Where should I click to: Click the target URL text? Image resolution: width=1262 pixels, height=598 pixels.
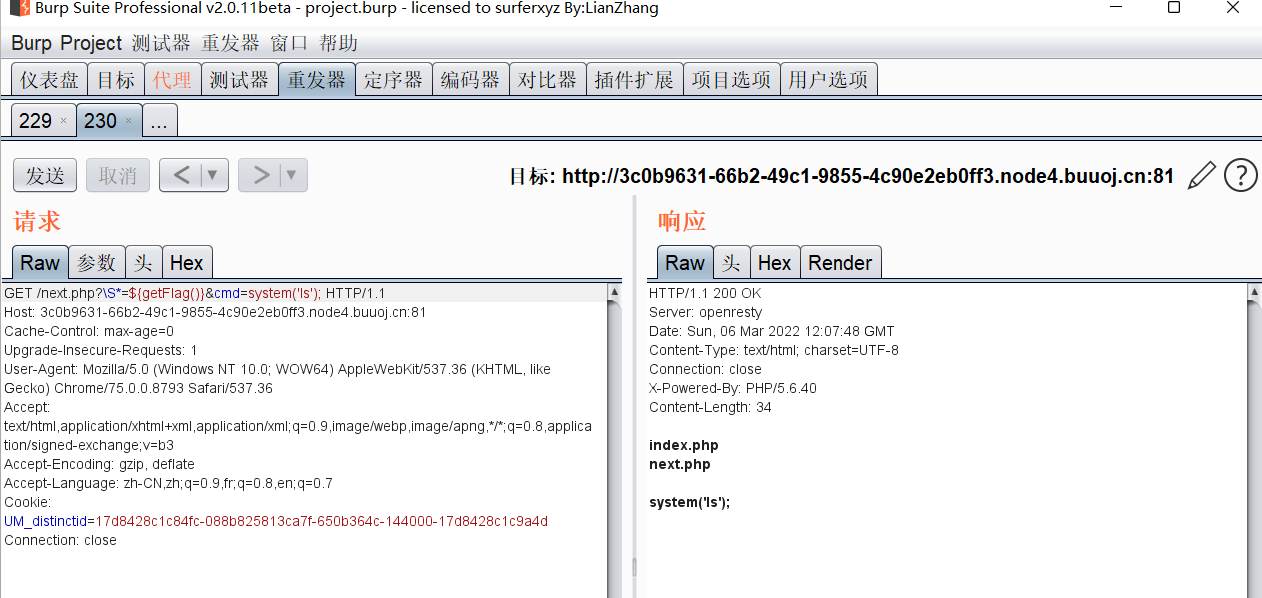868,176
